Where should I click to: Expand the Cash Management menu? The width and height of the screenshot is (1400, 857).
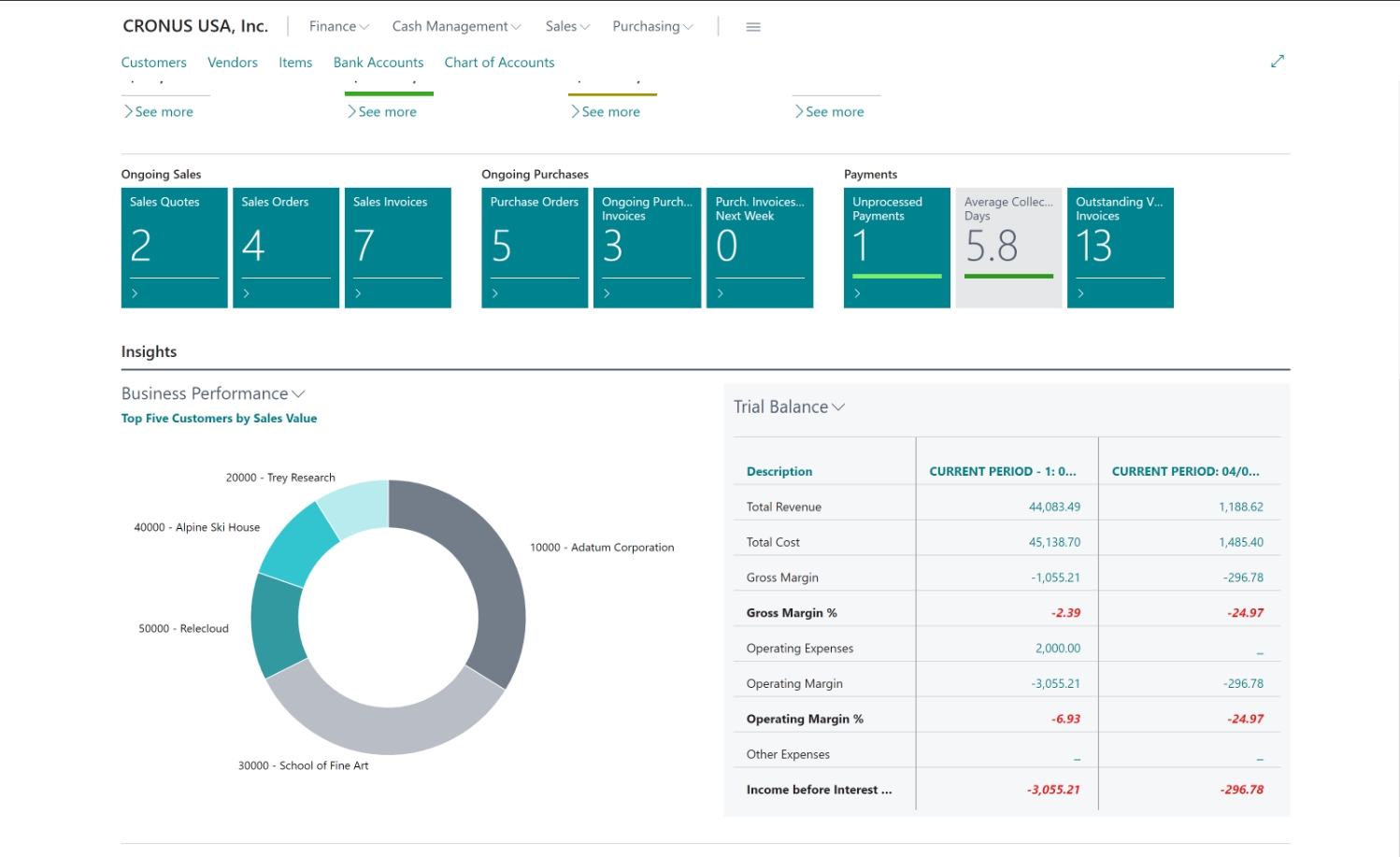click(x=456, y=26)
